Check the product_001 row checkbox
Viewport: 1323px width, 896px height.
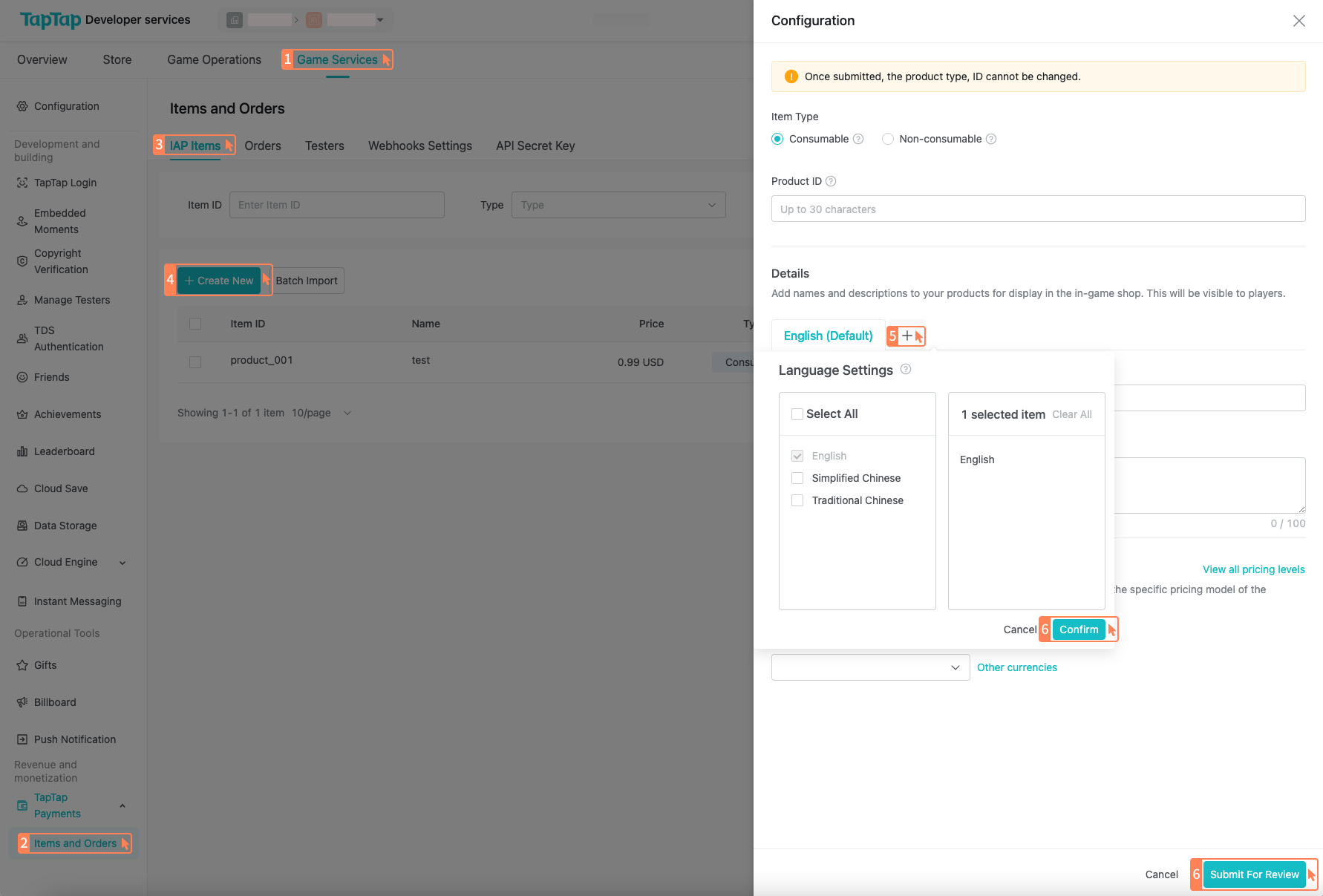pyautogui.click(x=195, y=362)
